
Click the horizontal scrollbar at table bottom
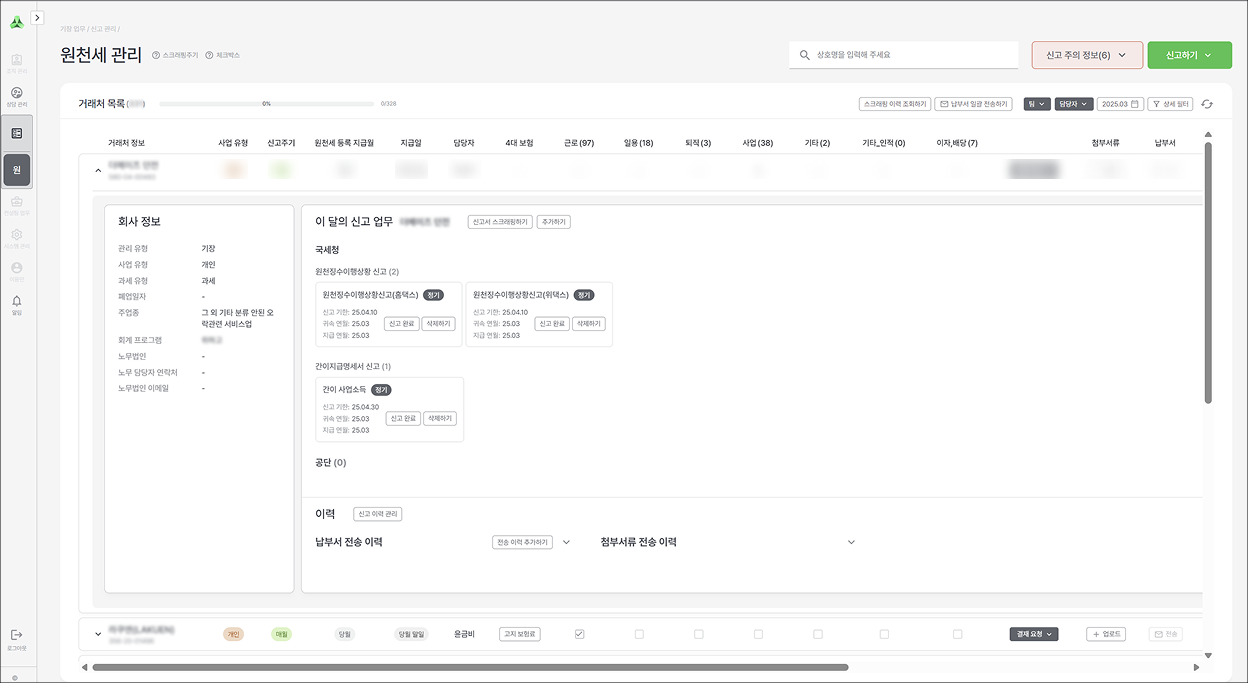coord(470,667)
